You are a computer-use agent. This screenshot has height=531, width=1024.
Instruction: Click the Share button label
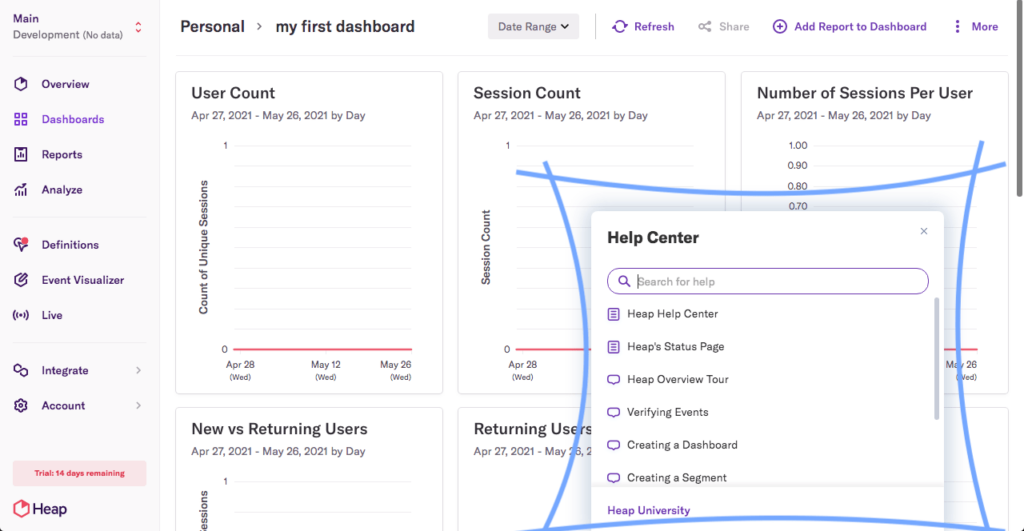pyautogui.click(x=734, y=27)
